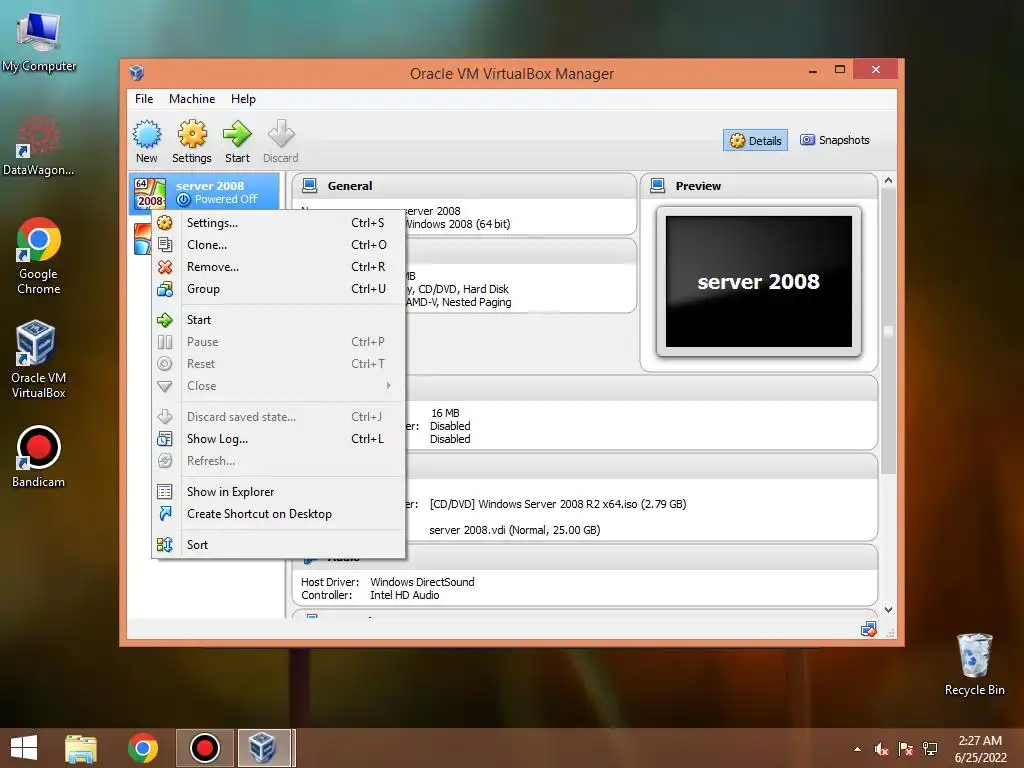Click the Show in Explorer icon
The height and width of the screenshot is (768, 1024).
(x=165, y=492)
